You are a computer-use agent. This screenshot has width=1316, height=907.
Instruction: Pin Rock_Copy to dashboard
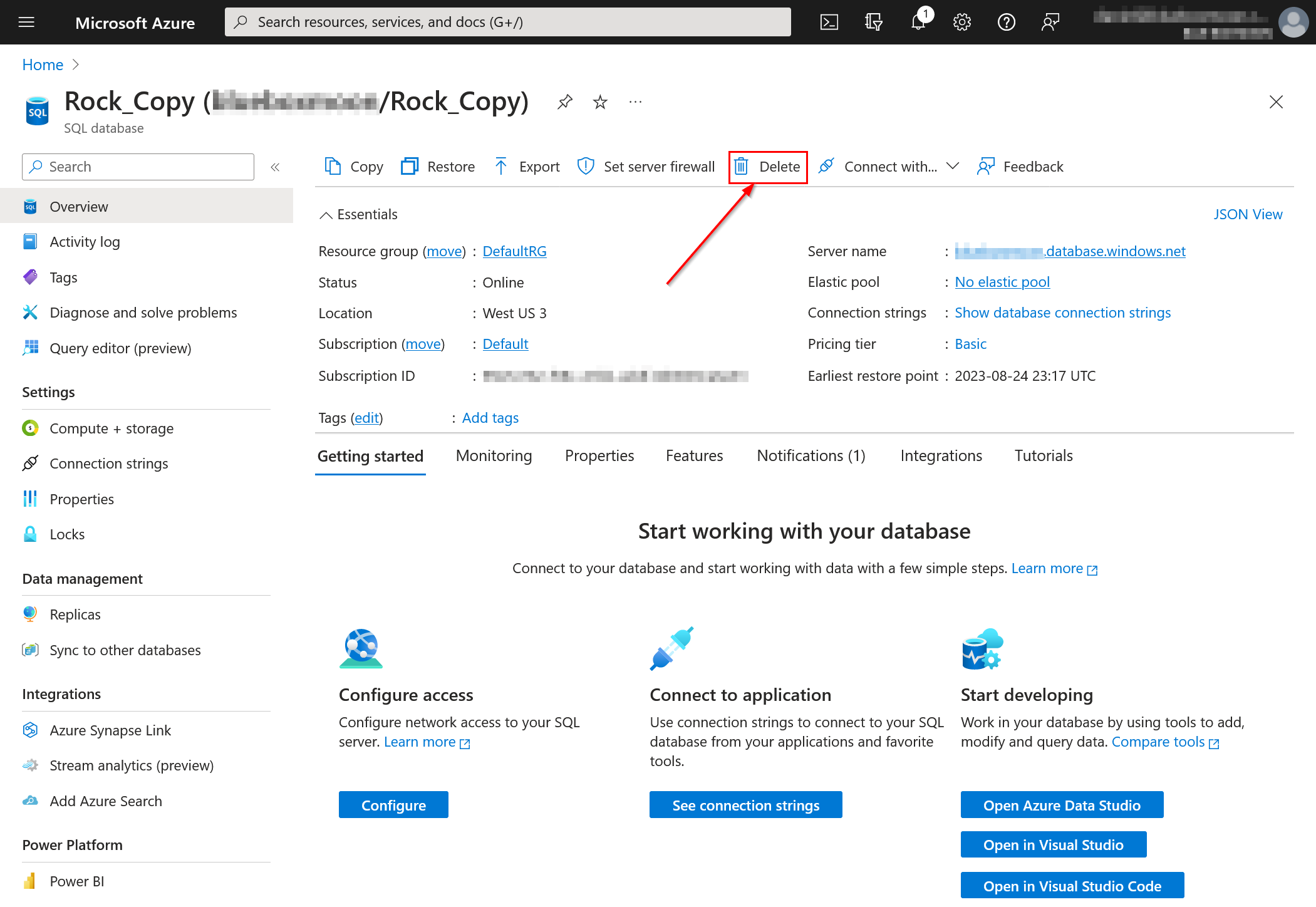tap(564, 102)
